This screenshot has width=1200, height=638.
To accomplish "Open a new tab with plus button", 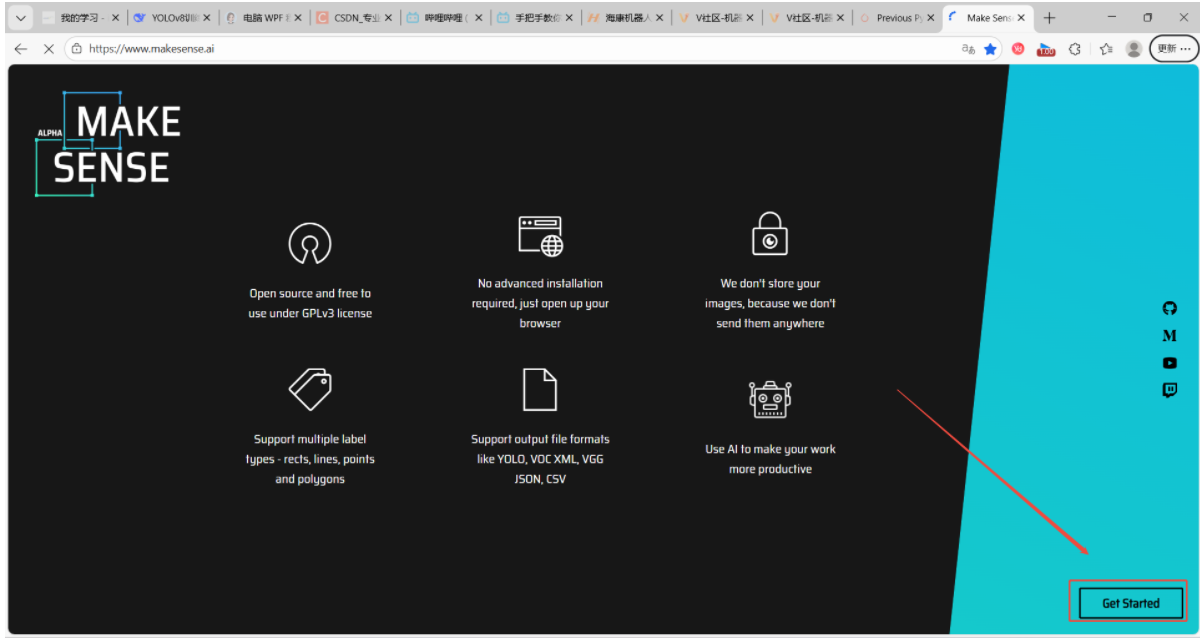I will coord(1049,17).
